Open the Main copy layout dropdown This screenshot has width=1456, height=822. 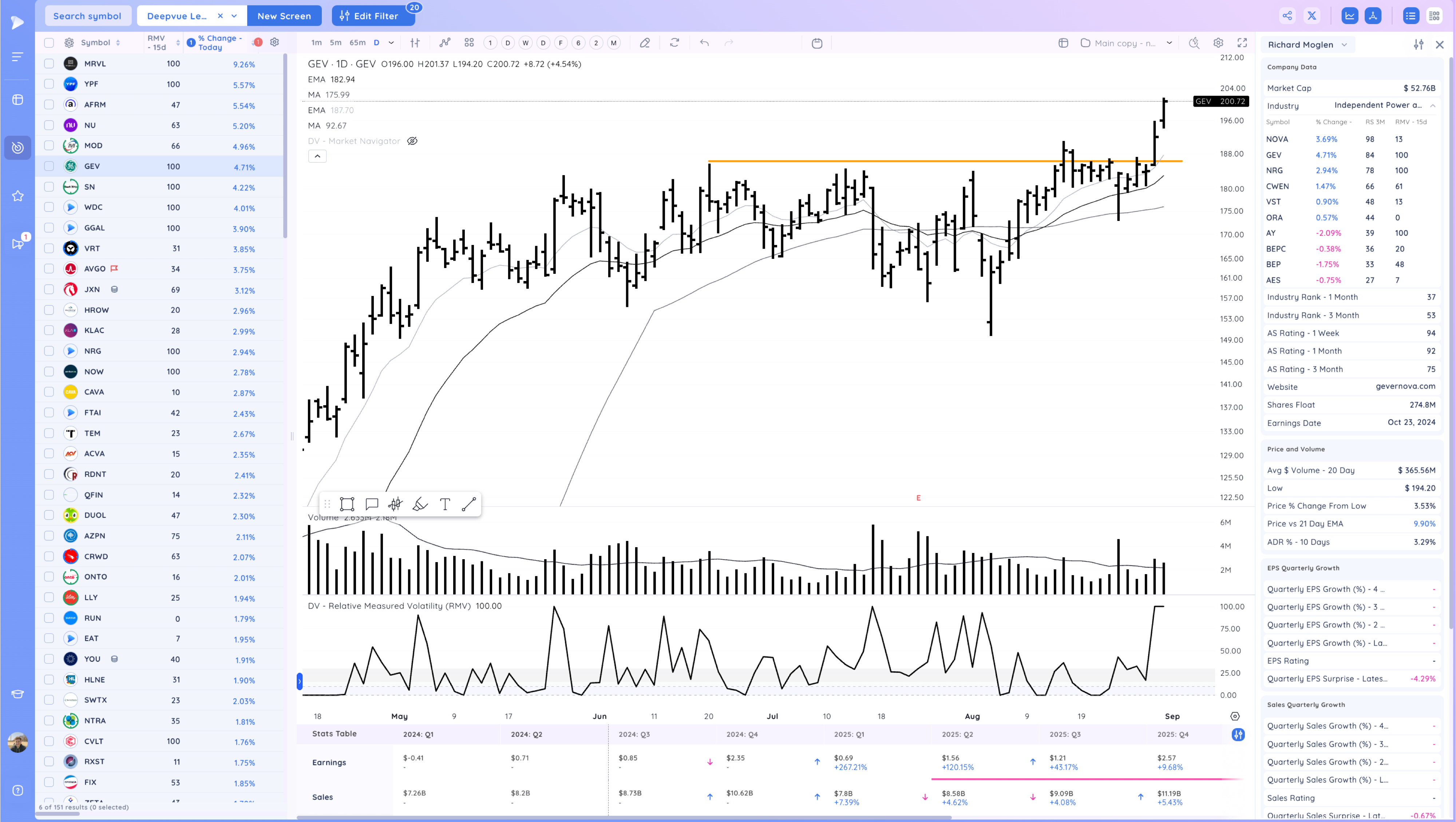click(1169, 43)
